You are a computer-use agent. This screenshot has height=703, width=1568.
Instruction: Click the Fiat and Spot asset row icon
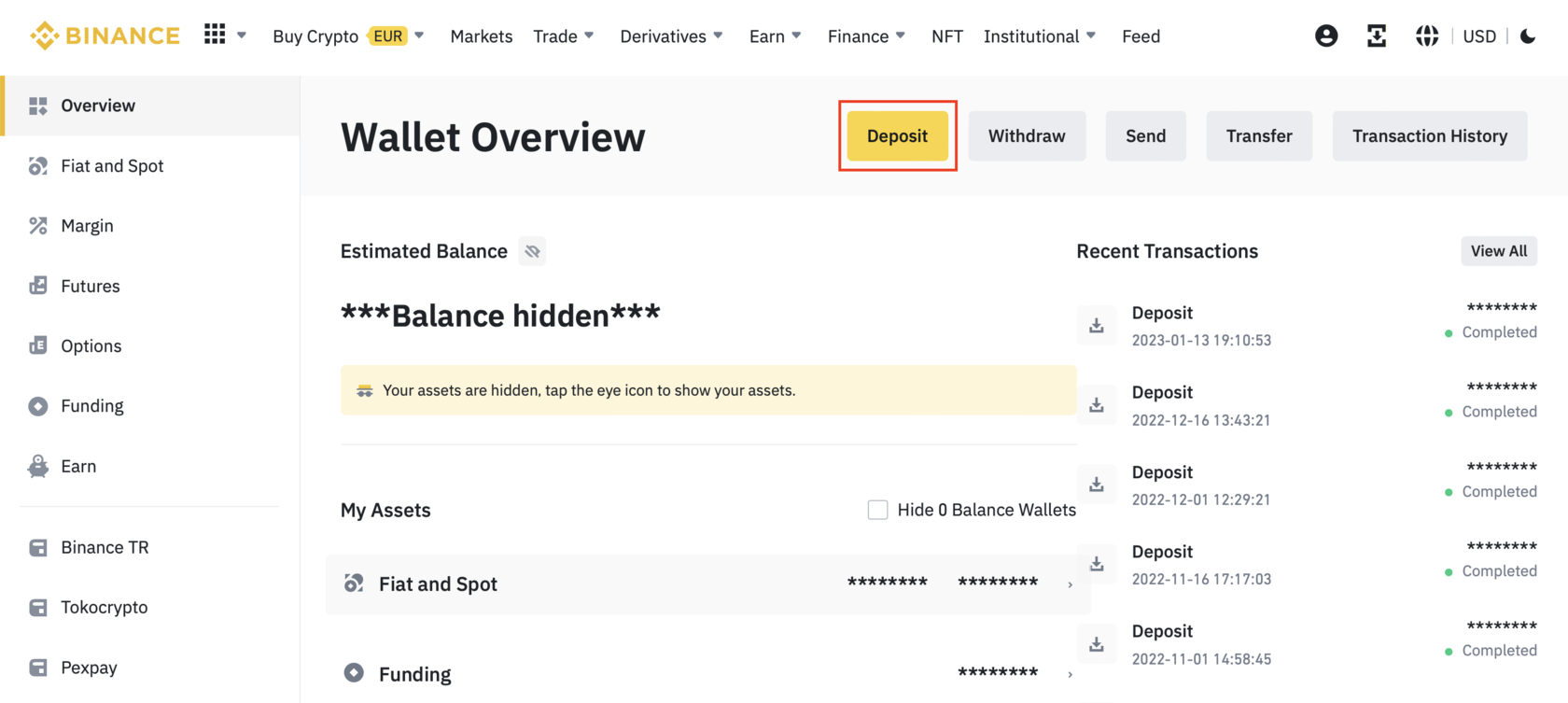click(x=354, y=583)
